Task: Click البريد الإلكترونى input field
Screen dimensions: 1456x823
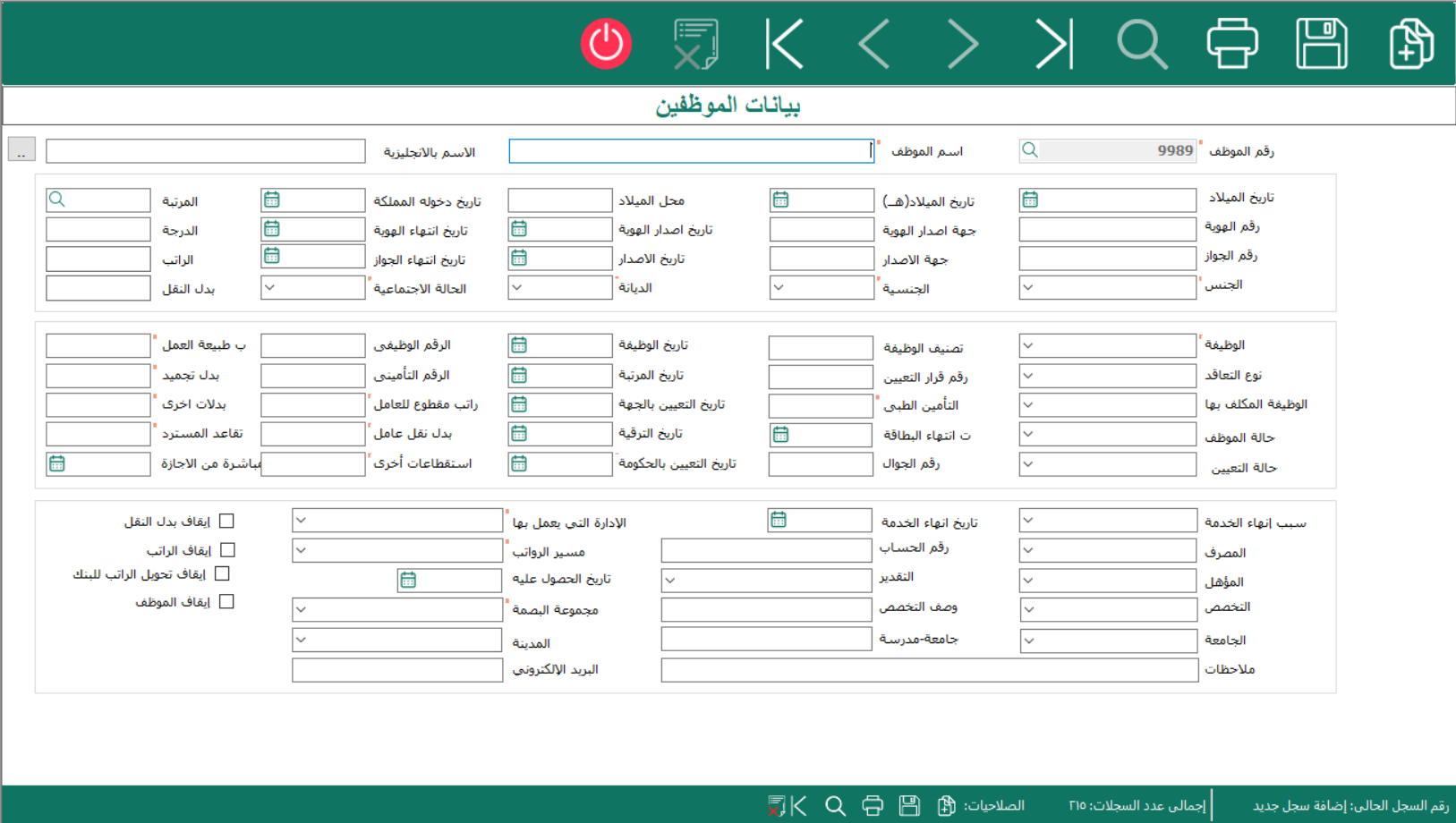Action: coord(397,670)
